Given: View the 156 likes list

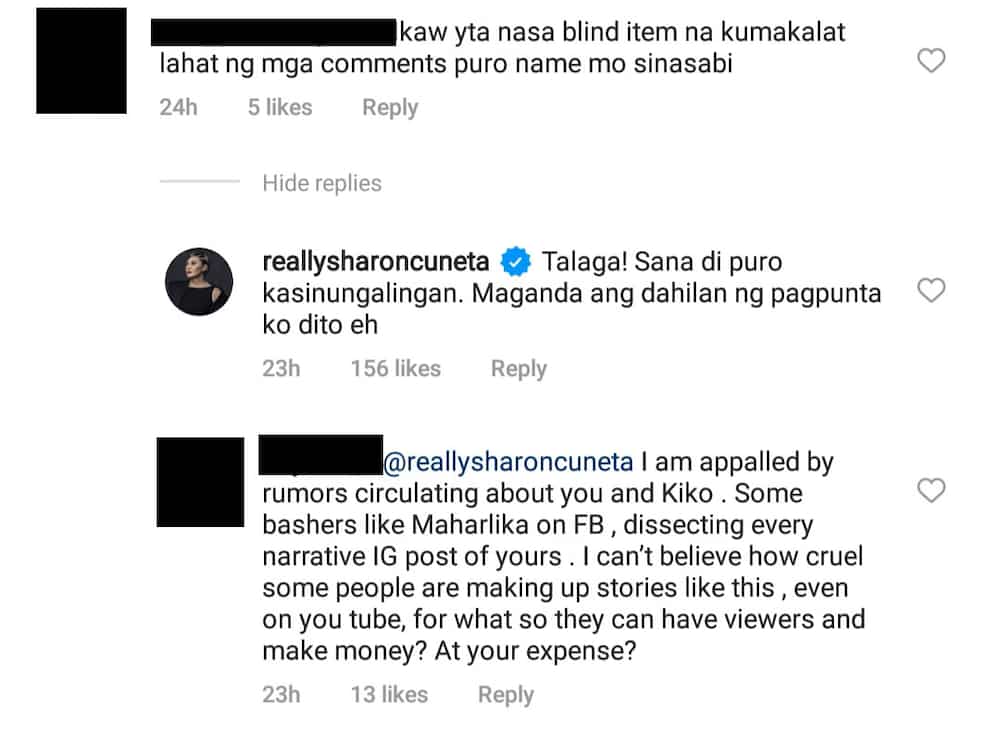Looking at the screenshot, I should click(395, 369).
